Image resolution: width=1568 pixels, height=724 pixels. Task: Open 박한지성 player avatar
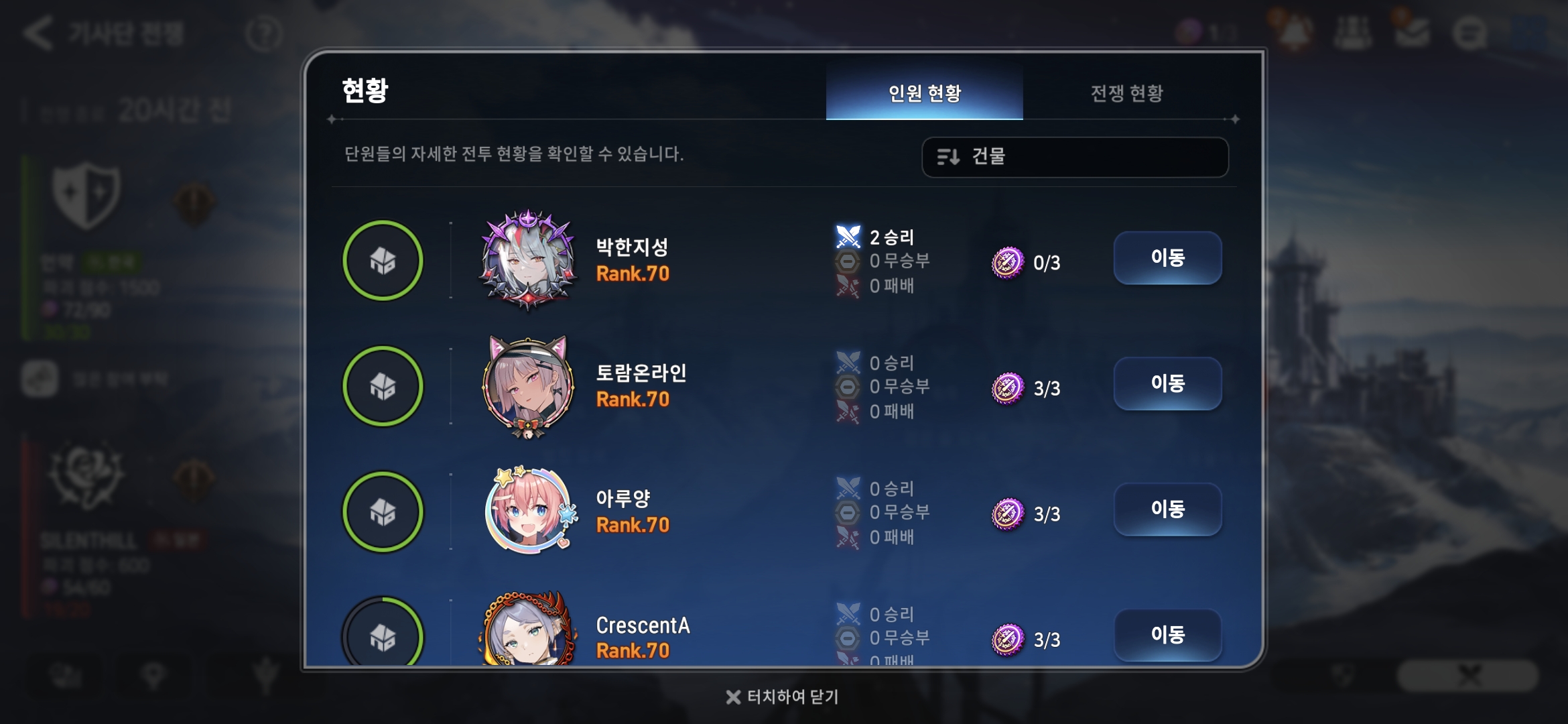[x=528, y=260]
